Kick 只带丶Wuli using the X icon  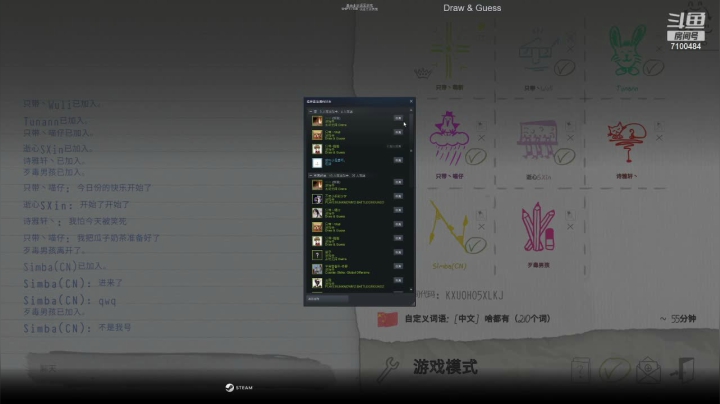570,49
